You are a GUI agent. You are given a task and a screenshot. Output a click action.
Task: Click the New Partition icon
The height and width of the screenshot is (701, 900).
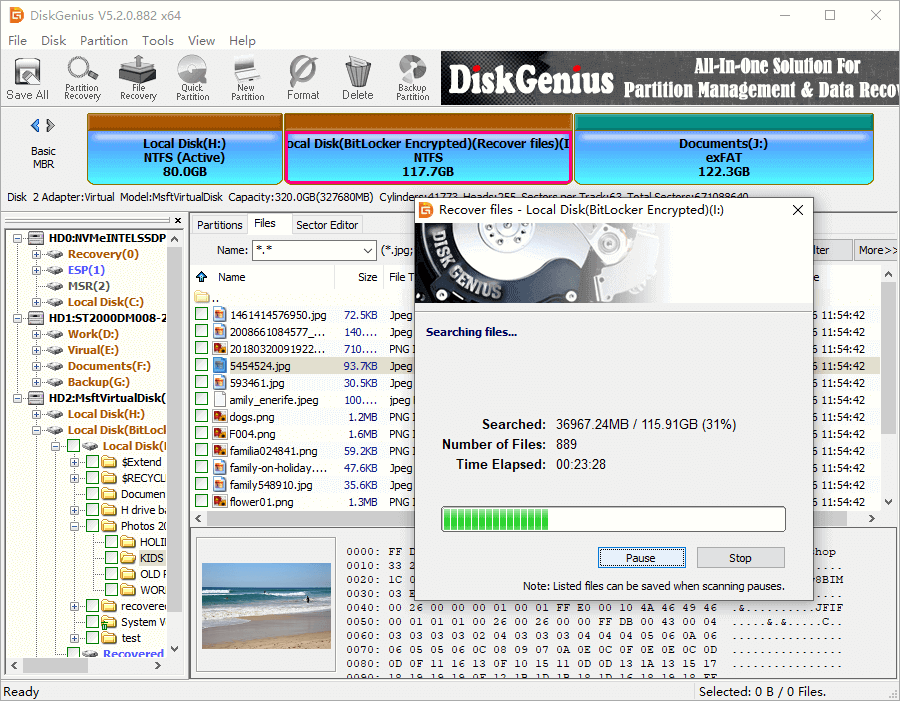tap(247, 78)
